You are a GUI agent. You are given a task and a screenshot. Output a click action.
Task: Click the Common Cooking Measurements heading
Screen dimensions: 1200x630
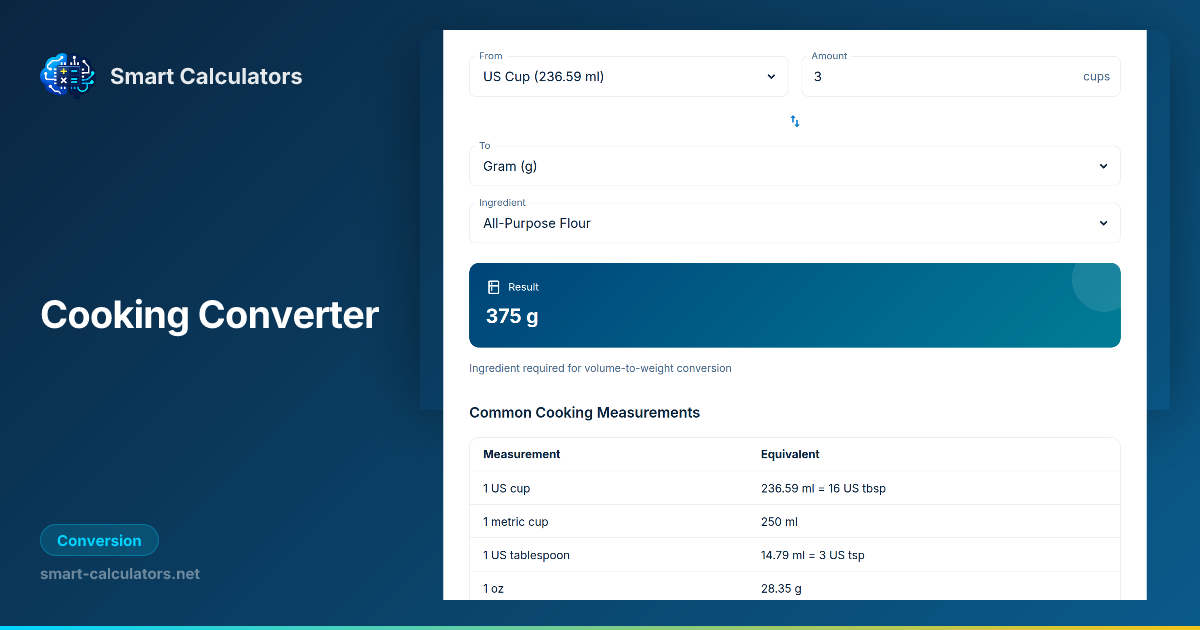584,412
